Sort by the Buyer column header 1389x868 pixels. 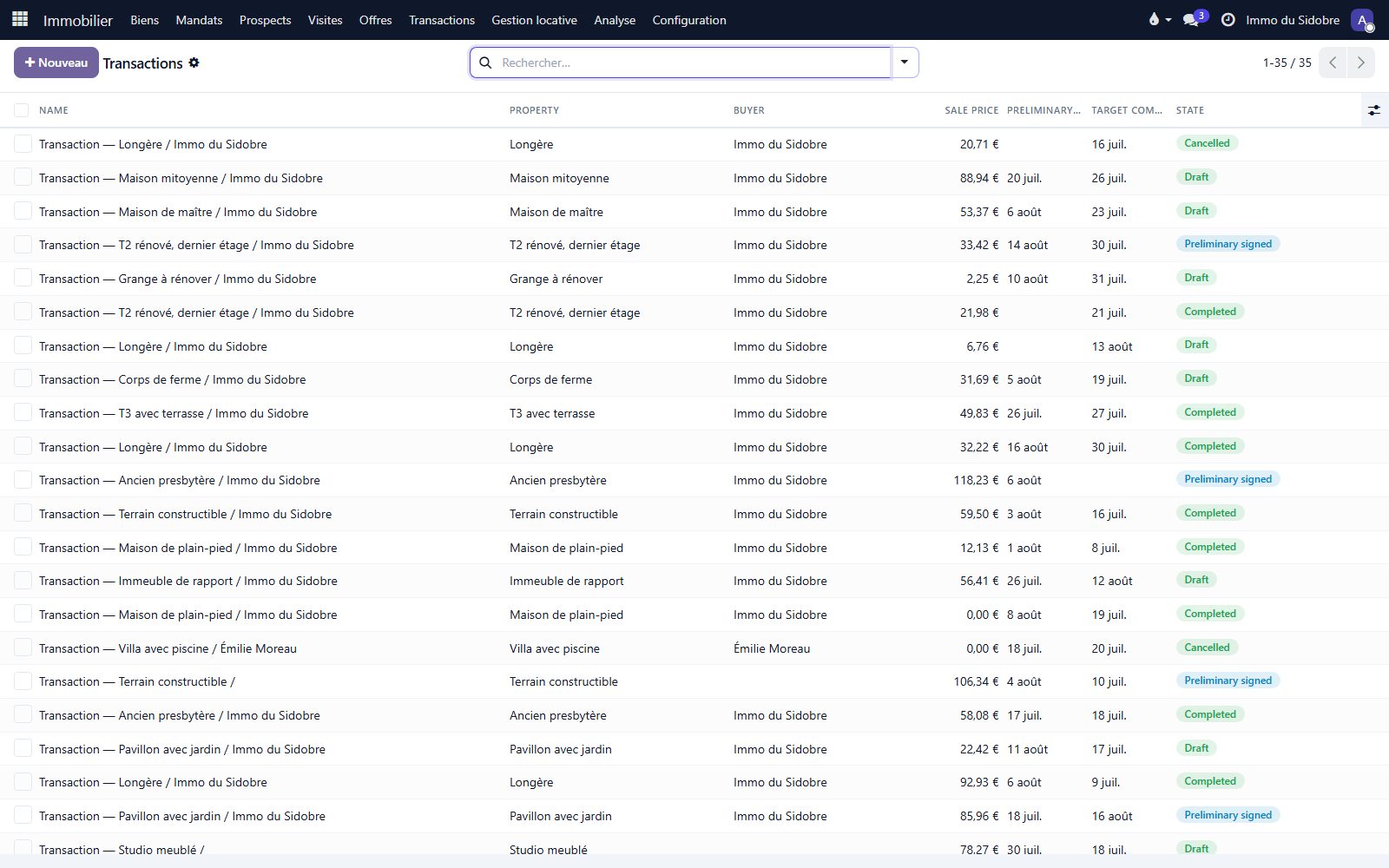pos(748,110)
